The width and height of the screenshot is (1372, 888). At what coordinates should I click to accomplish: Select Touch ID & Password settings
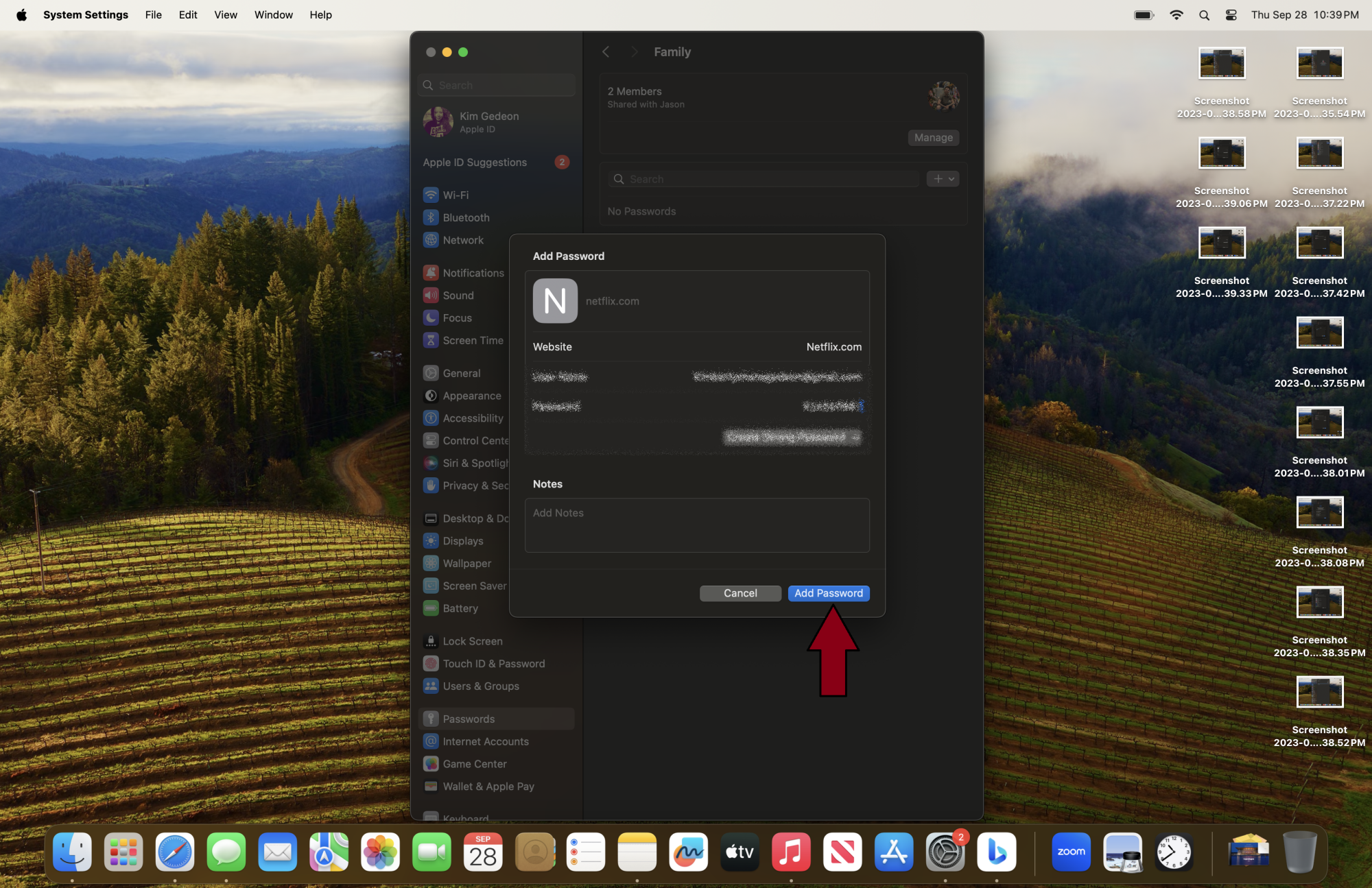coord(493,663)
